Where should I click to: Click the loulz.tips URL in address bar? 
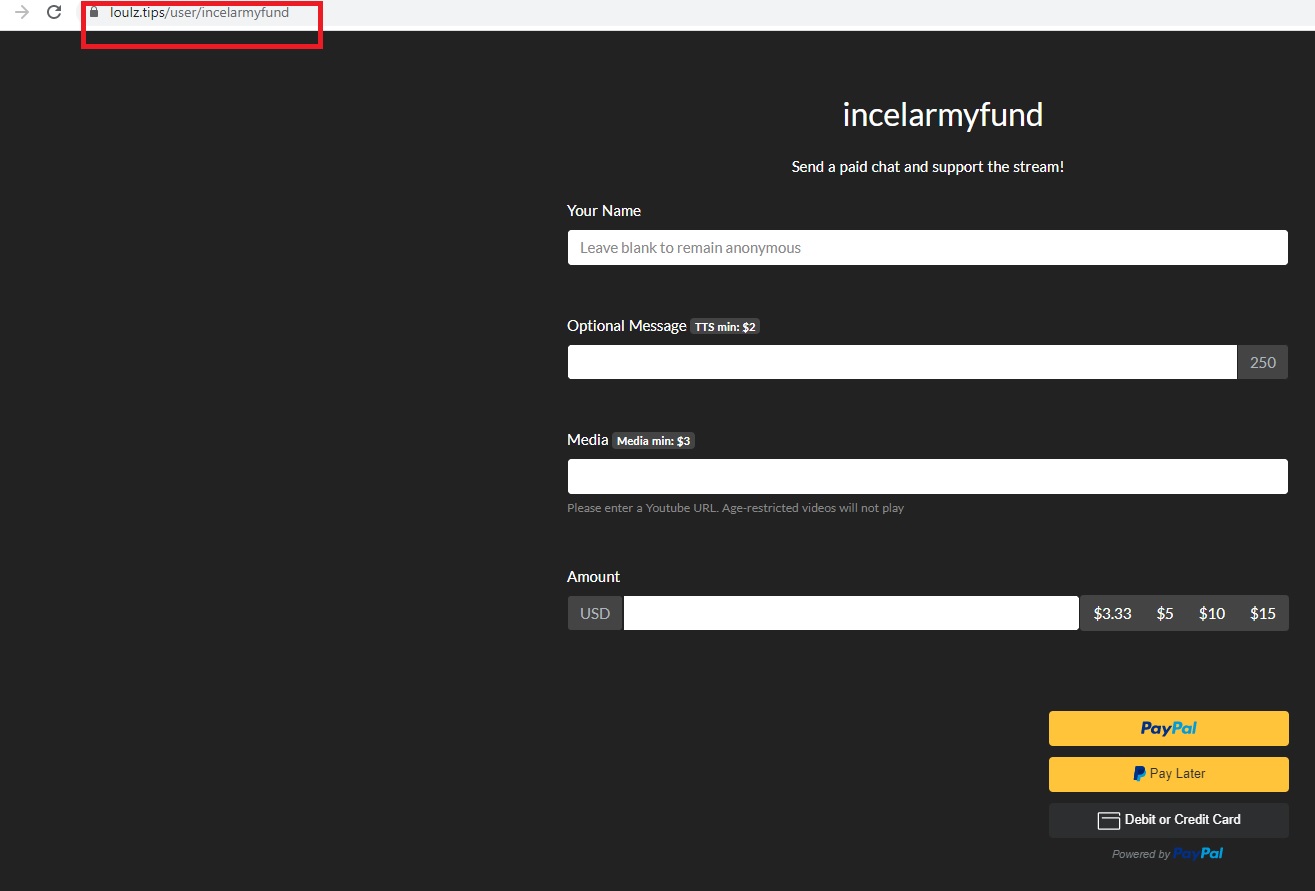pyautogui.click(x=199, y=12)
